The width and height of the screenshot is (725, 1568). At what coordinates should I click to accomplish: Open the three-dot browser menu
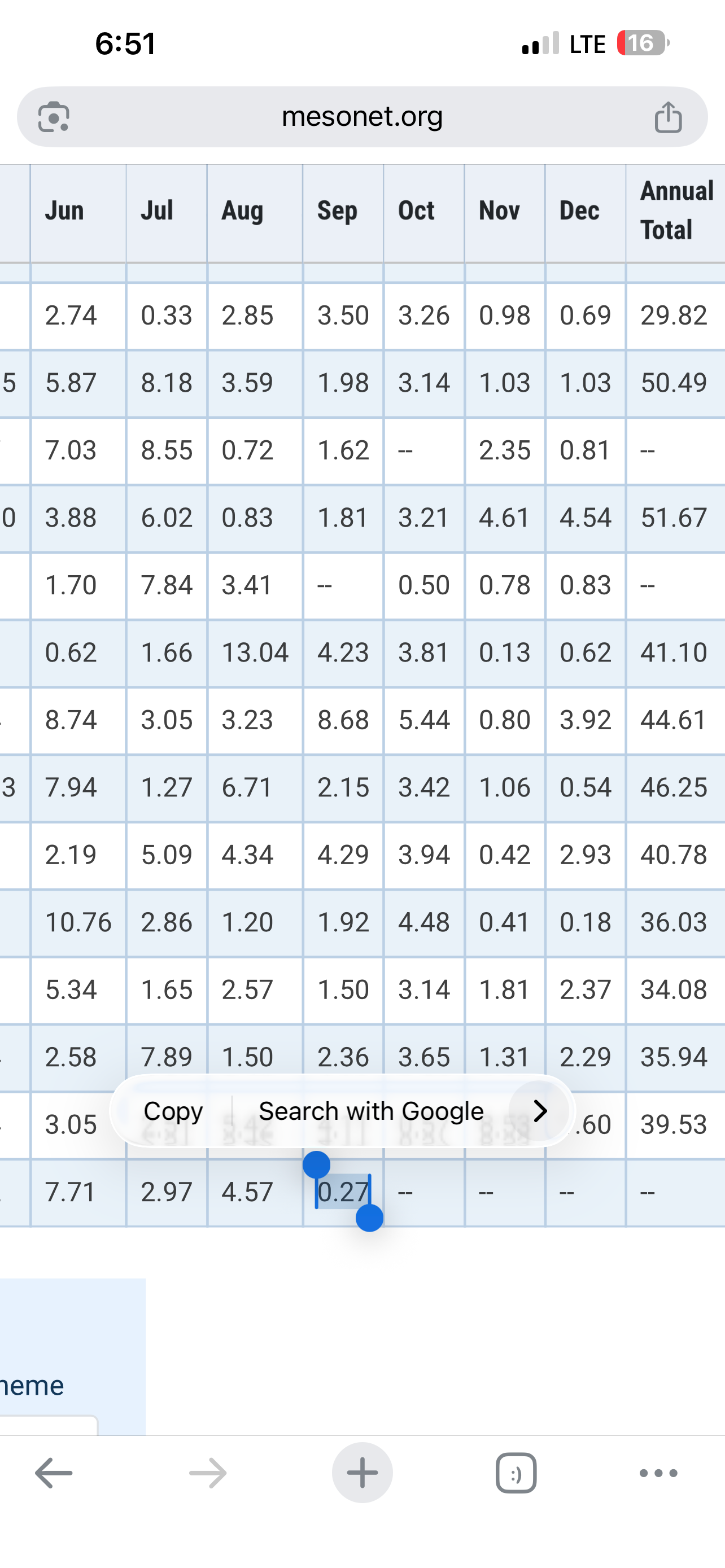click(x=658, y=1473)
